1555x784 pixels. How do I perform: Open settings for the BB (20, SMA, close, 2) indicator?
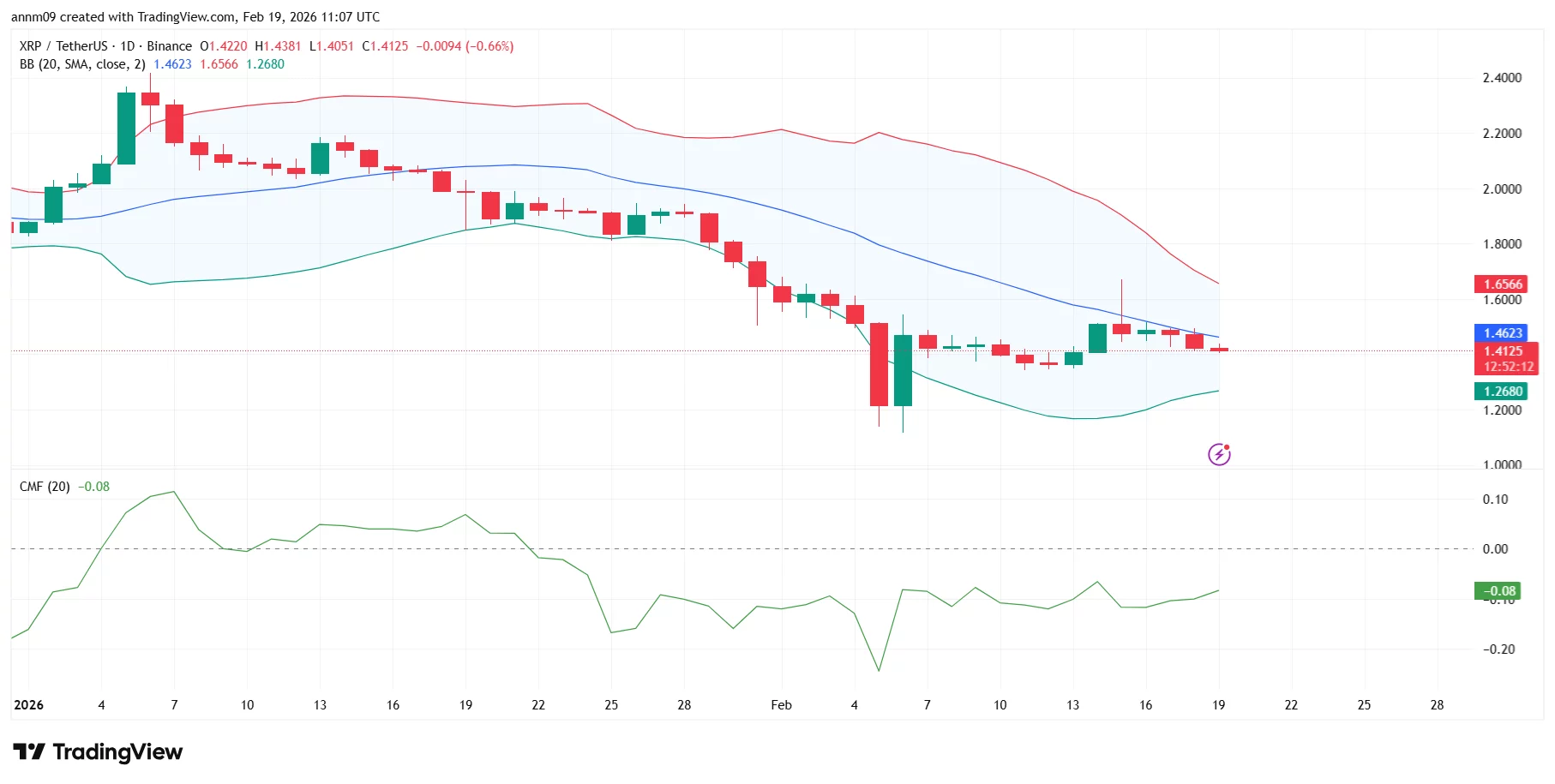click(79, 63)
